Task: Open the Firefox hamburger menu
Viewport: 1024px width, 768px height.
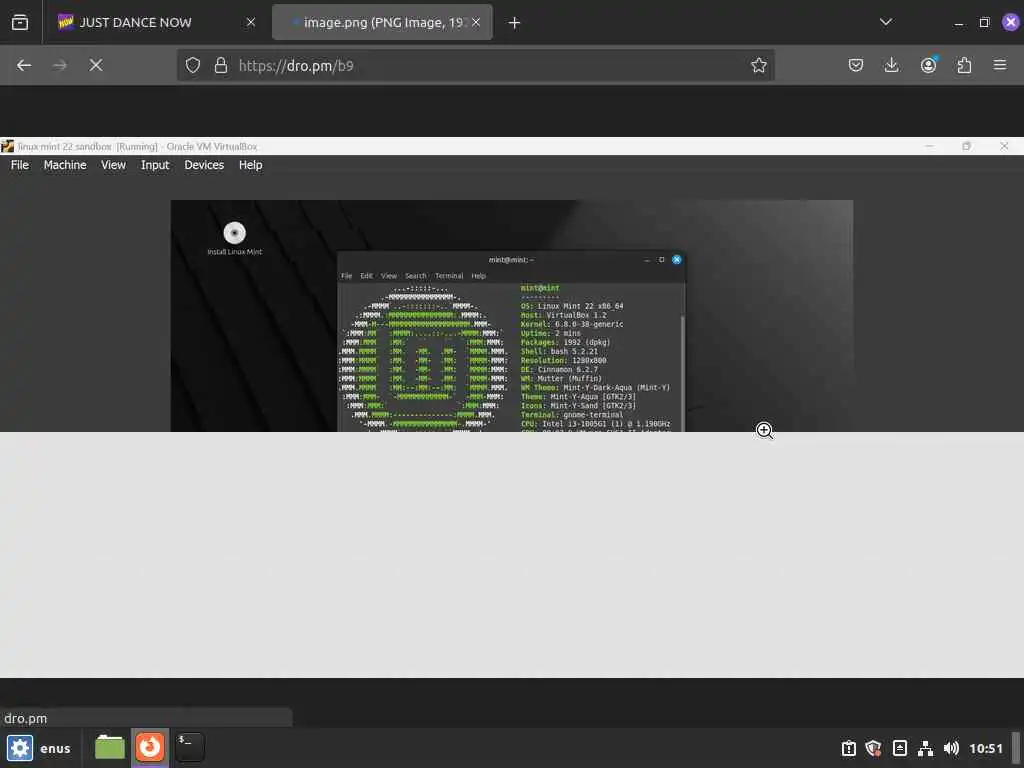Action: click(x=1000, y=65)
